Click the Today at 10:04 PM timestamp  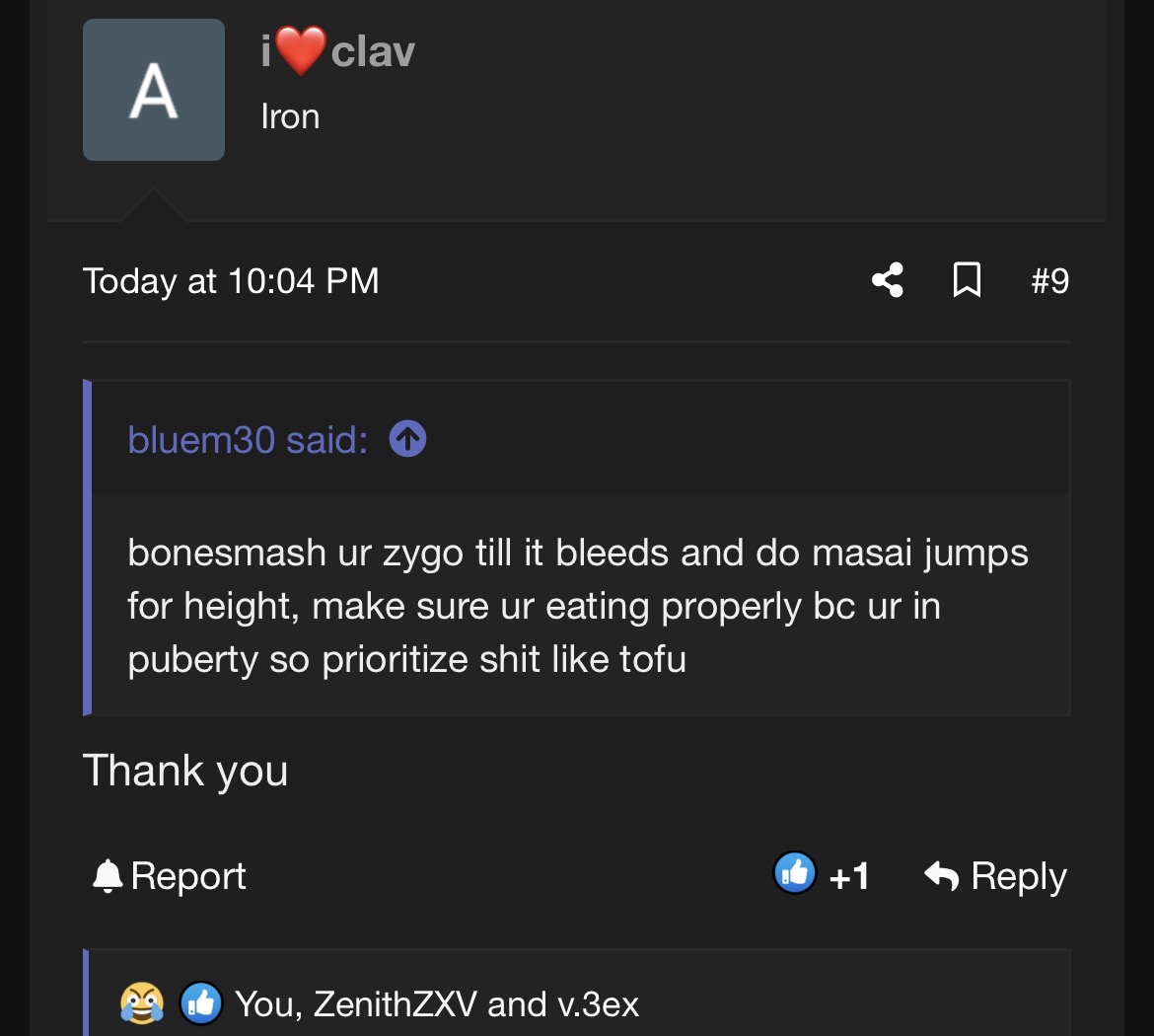tap(231, 280)
